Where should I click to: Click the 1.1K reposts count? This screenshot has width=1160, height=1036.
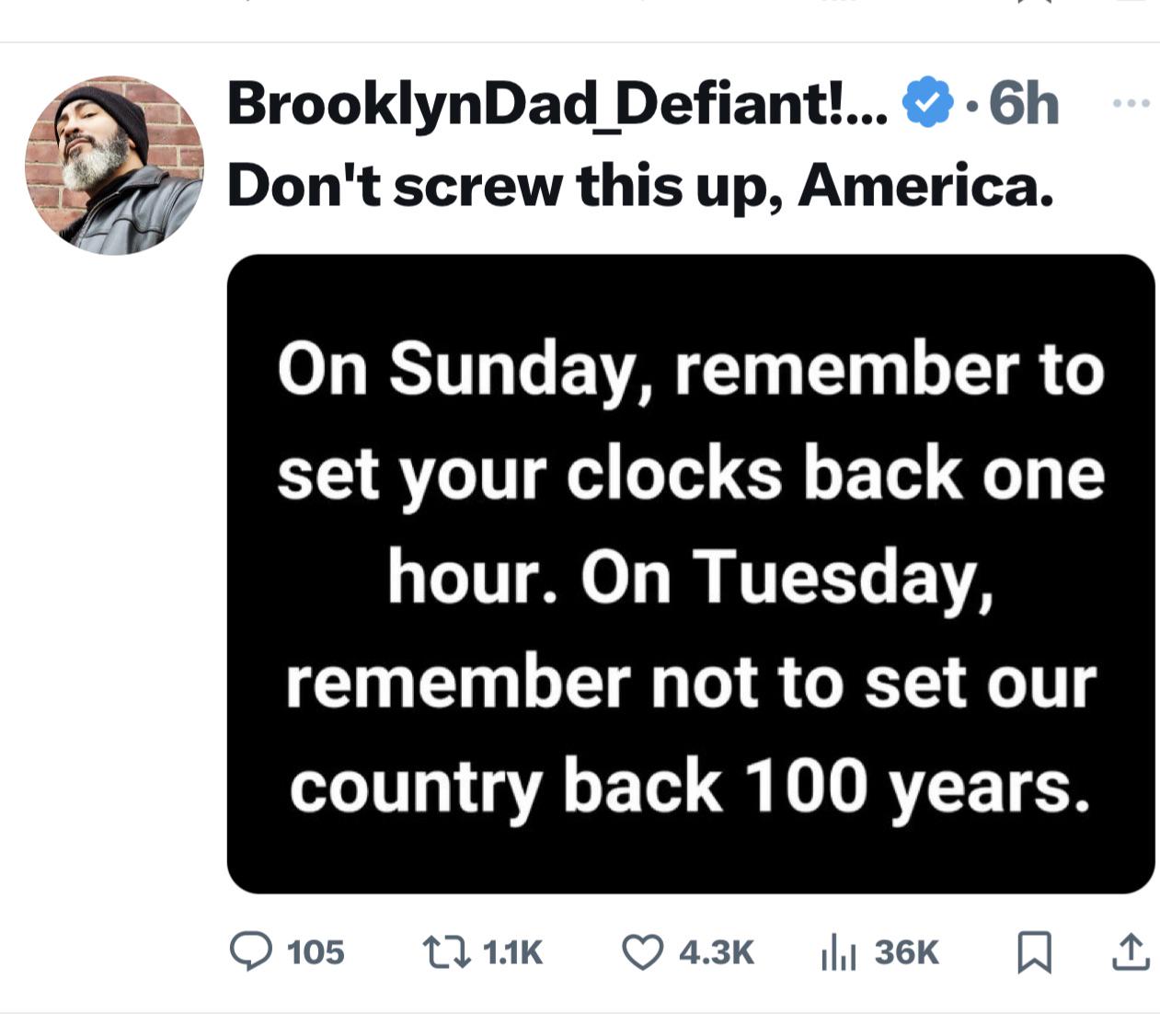point(512,952)
